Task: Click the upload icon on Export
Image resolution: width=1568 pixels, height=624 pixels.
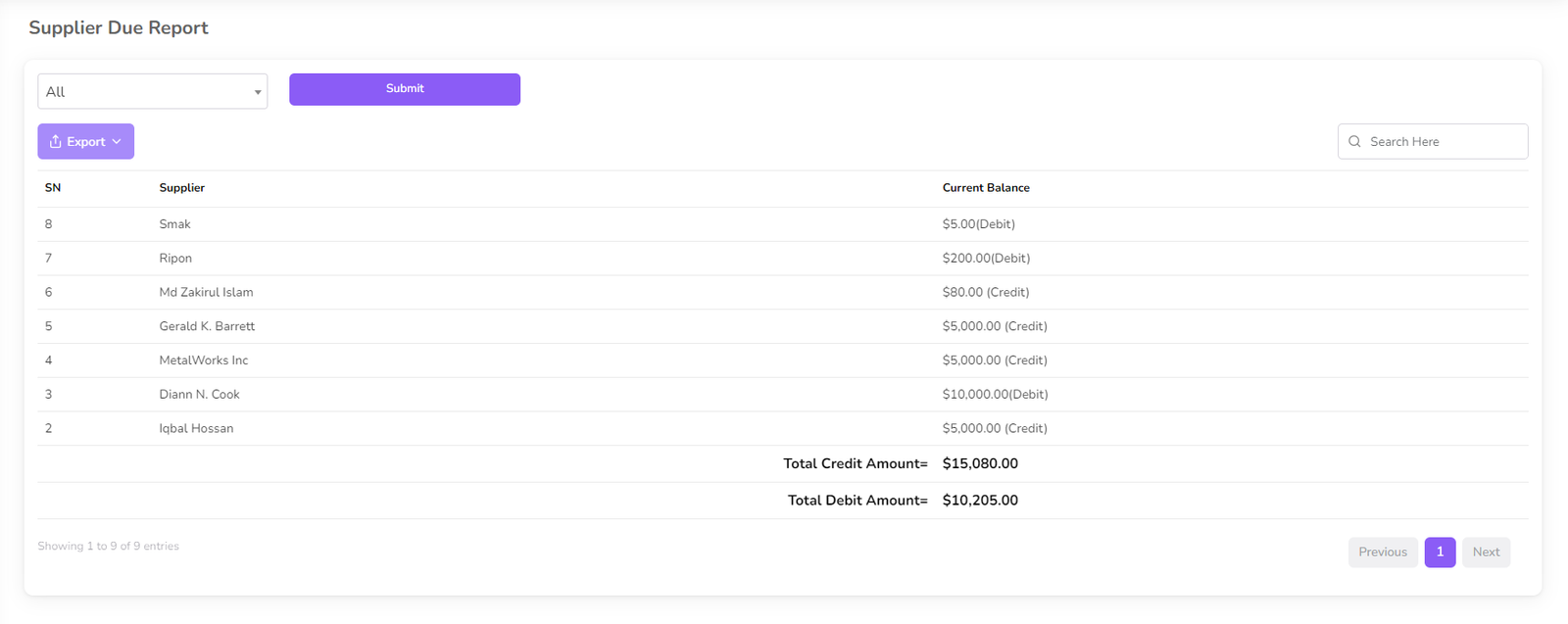Action: pyautogui.click(x=56, y=141)
